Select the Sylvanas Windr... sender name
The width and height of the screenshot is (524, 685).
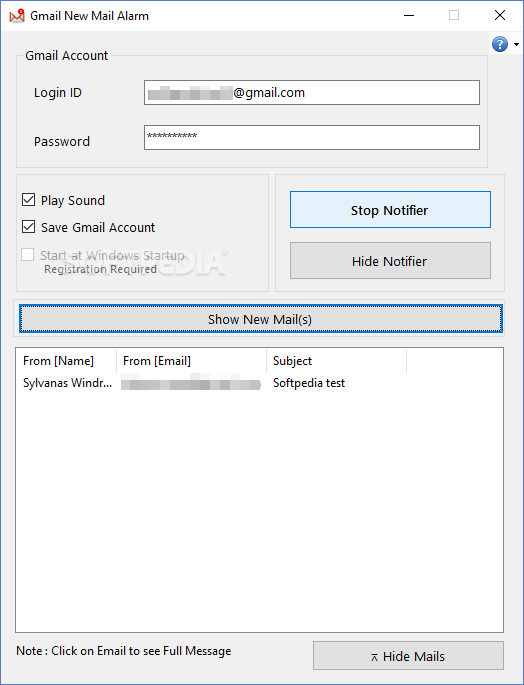tap(67, 383)
